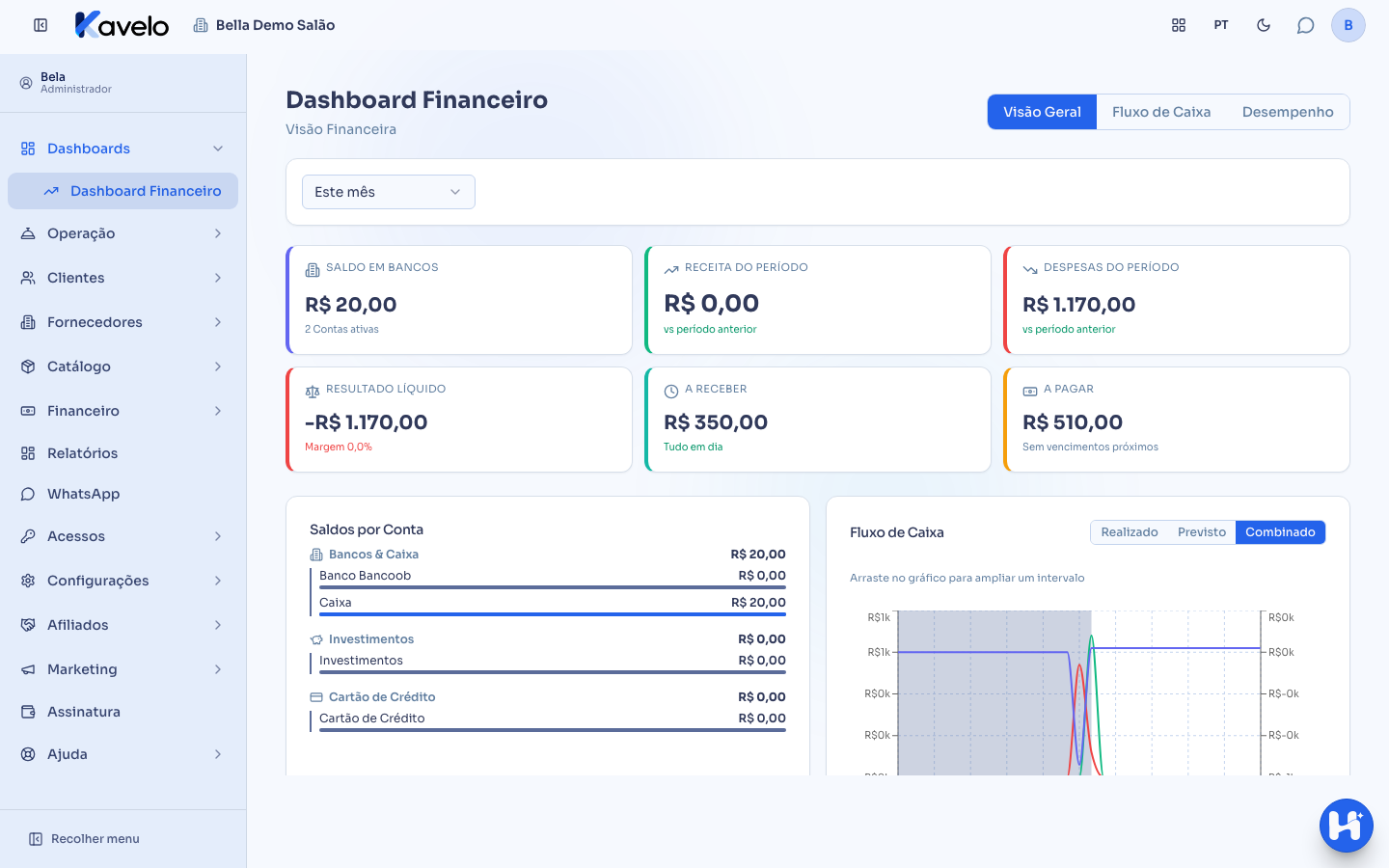Screen dimensions: 1389x868
Task: Open Relatórios from the sidebar
Action: point(123,453)
